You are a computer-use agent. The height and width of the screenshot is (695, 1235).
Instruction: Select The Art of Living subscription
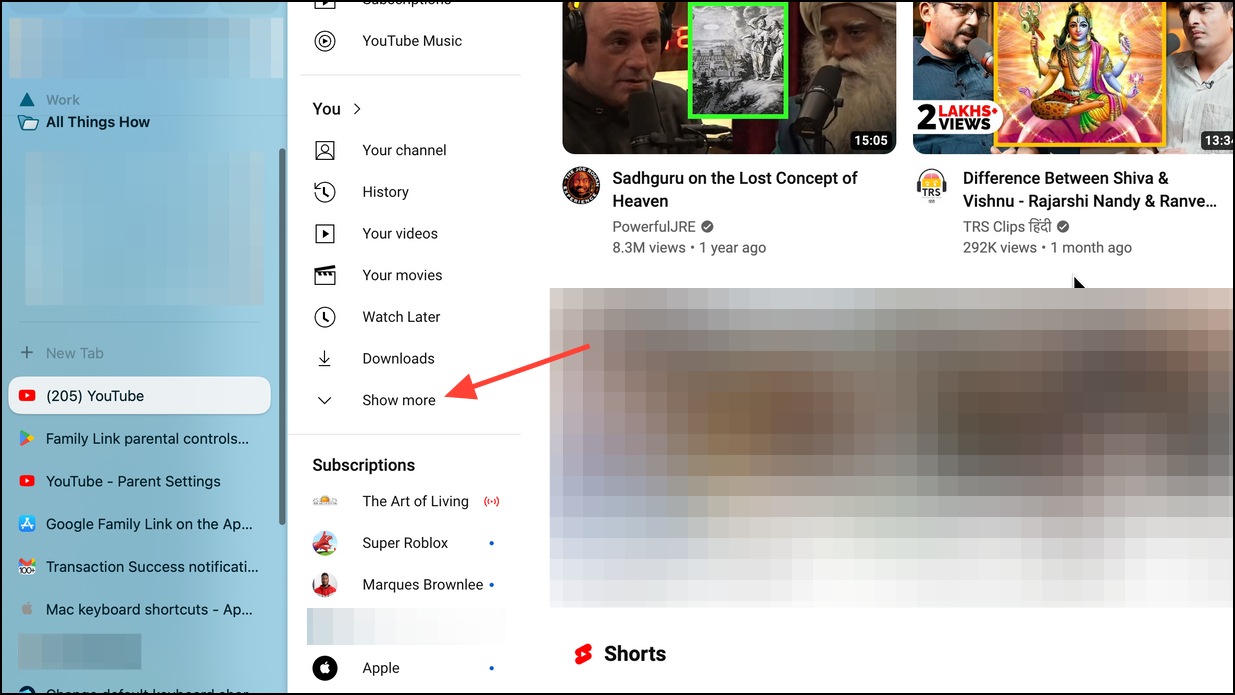tap(415, 501)
